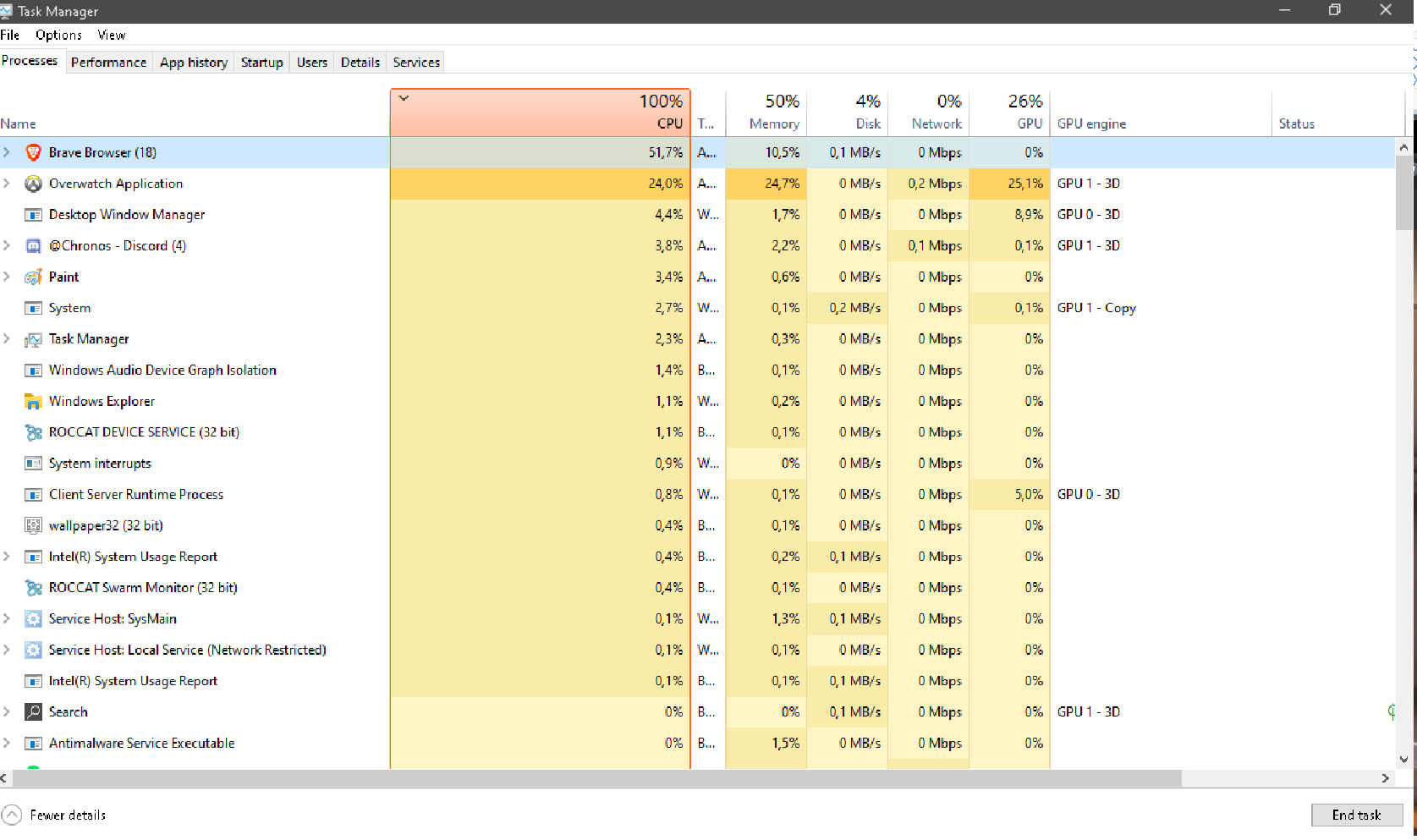Click the ROCCAT DEVICE SERVICE icon
The image size is (1417, 840).
(x=33, y=432)
